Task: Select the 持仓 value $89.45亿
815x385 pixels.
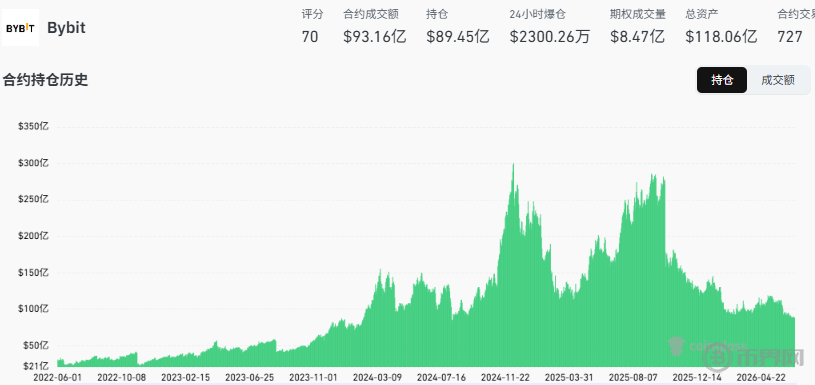Action: tap(458, 37)
